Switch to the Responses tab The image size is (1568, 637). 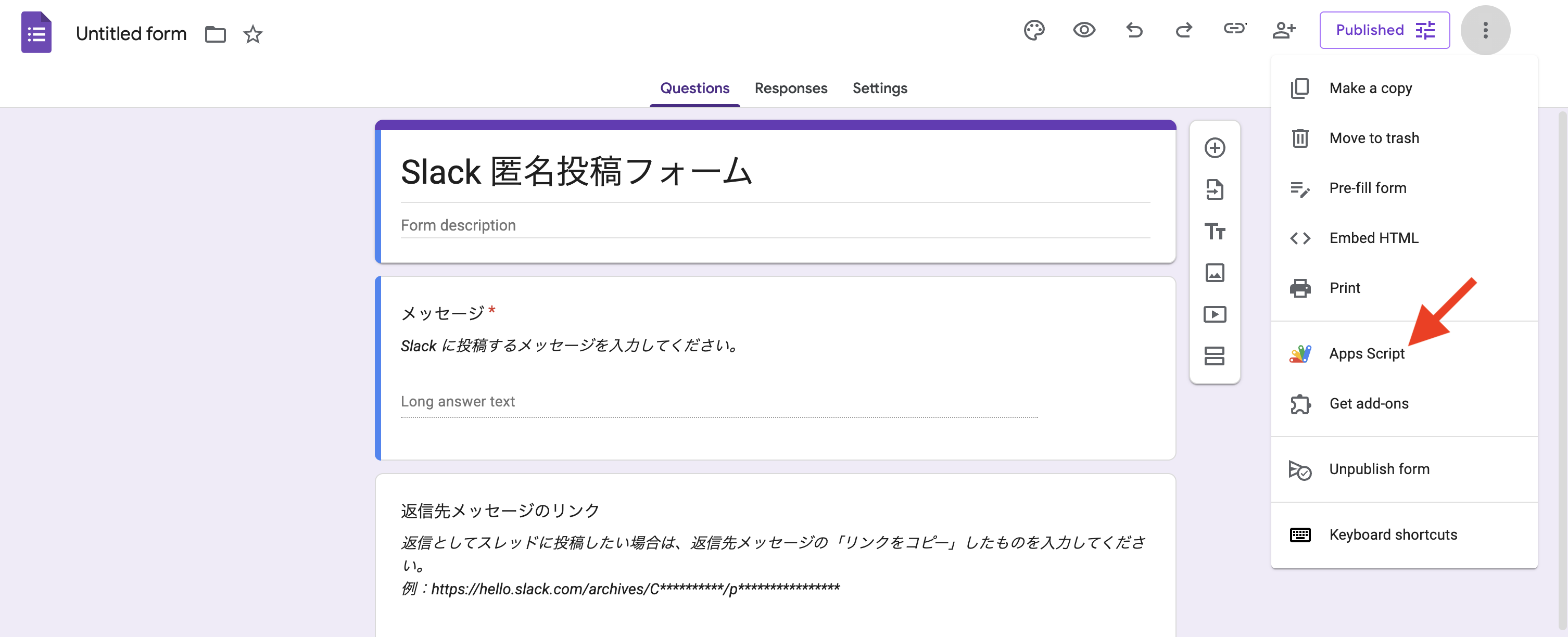click(x=791, y=88)
